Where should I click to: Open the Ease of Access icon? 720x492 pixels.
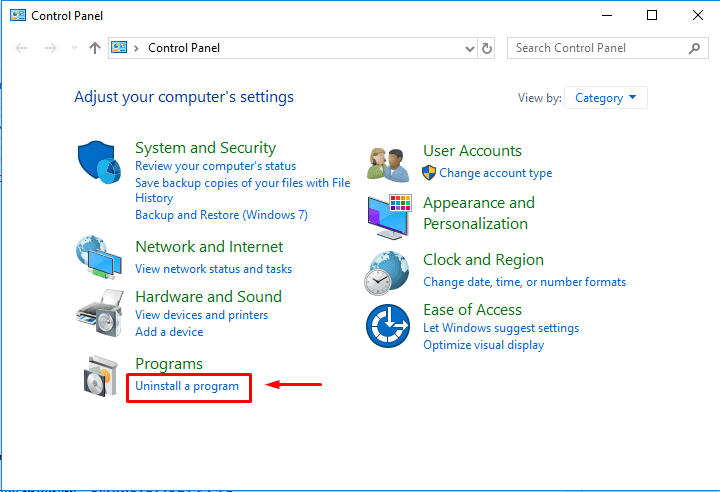[388, 326]
